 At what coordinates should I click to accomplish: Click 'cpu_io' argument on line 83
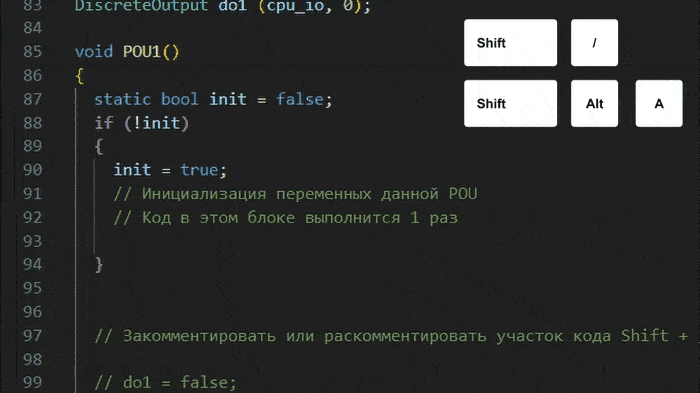coord(295,6)
